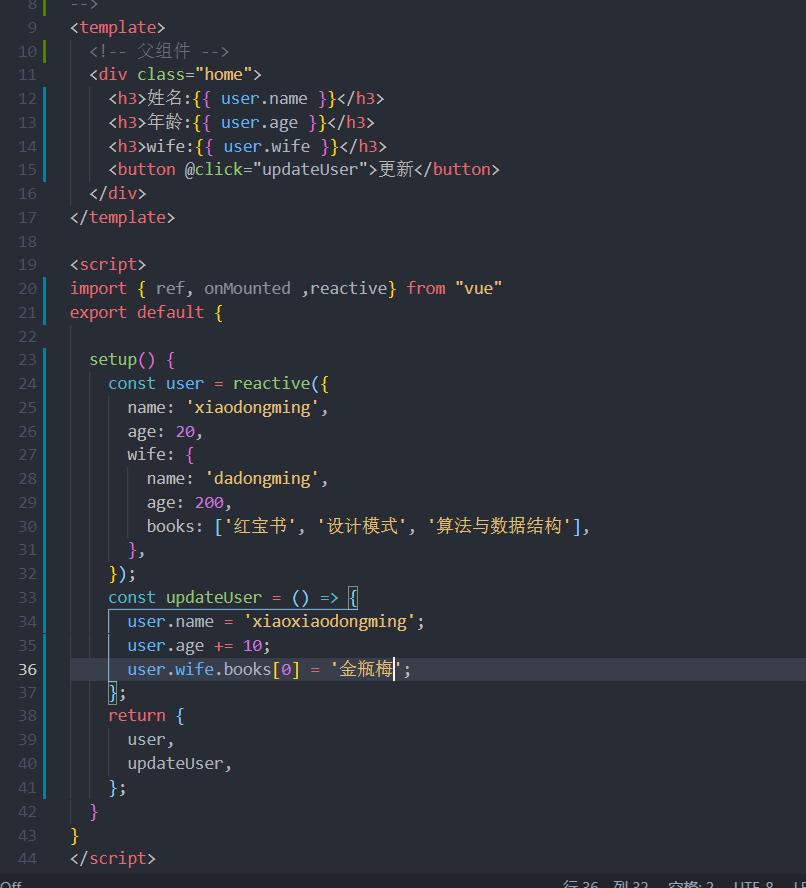Screen dimensions: 806x888
Task: Click user.name interpolation in the 姓名 heading
Action: [265, 99]
